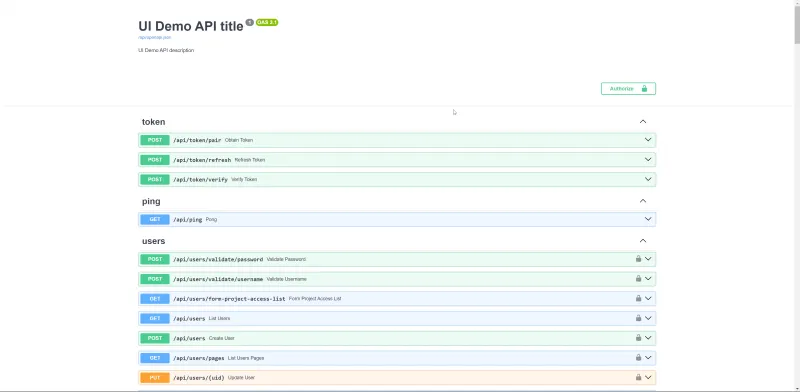This screenshot has width=800, height=392.
Task: Click the /api/users/validate/username path text
Action: tap(218, 279)
